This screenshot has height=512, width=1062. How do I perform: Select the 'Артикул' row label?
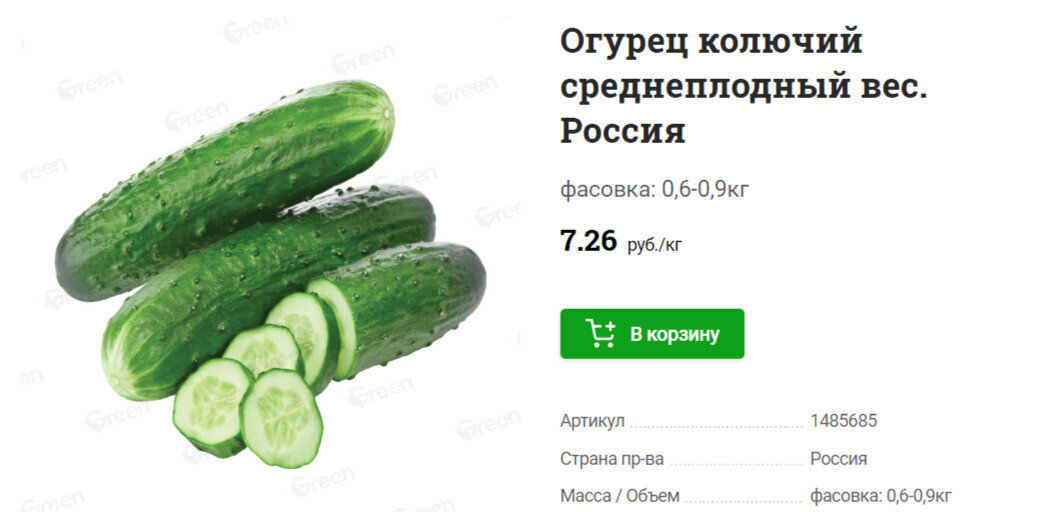tap(592, 421)
